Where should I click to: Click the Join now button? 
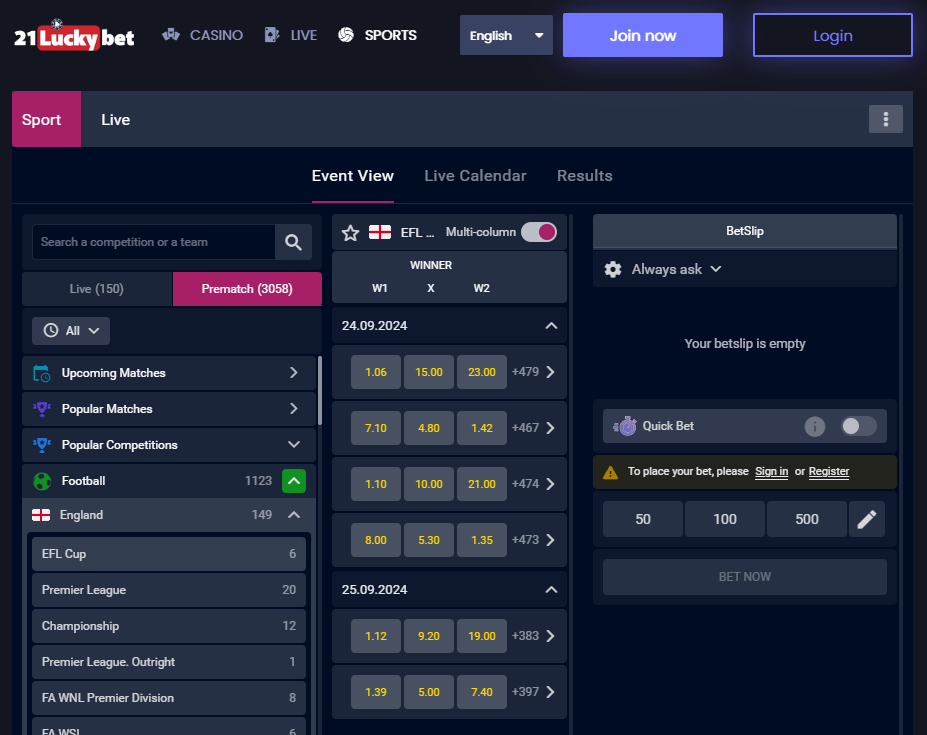pos(642,34)
